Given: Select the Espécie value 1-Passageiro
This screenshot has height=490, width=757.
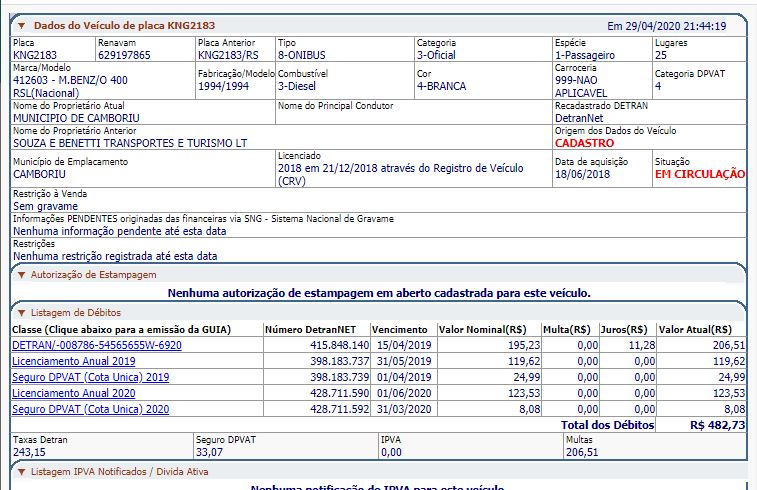Looking at the screenshot, I should tap(585, 55).
